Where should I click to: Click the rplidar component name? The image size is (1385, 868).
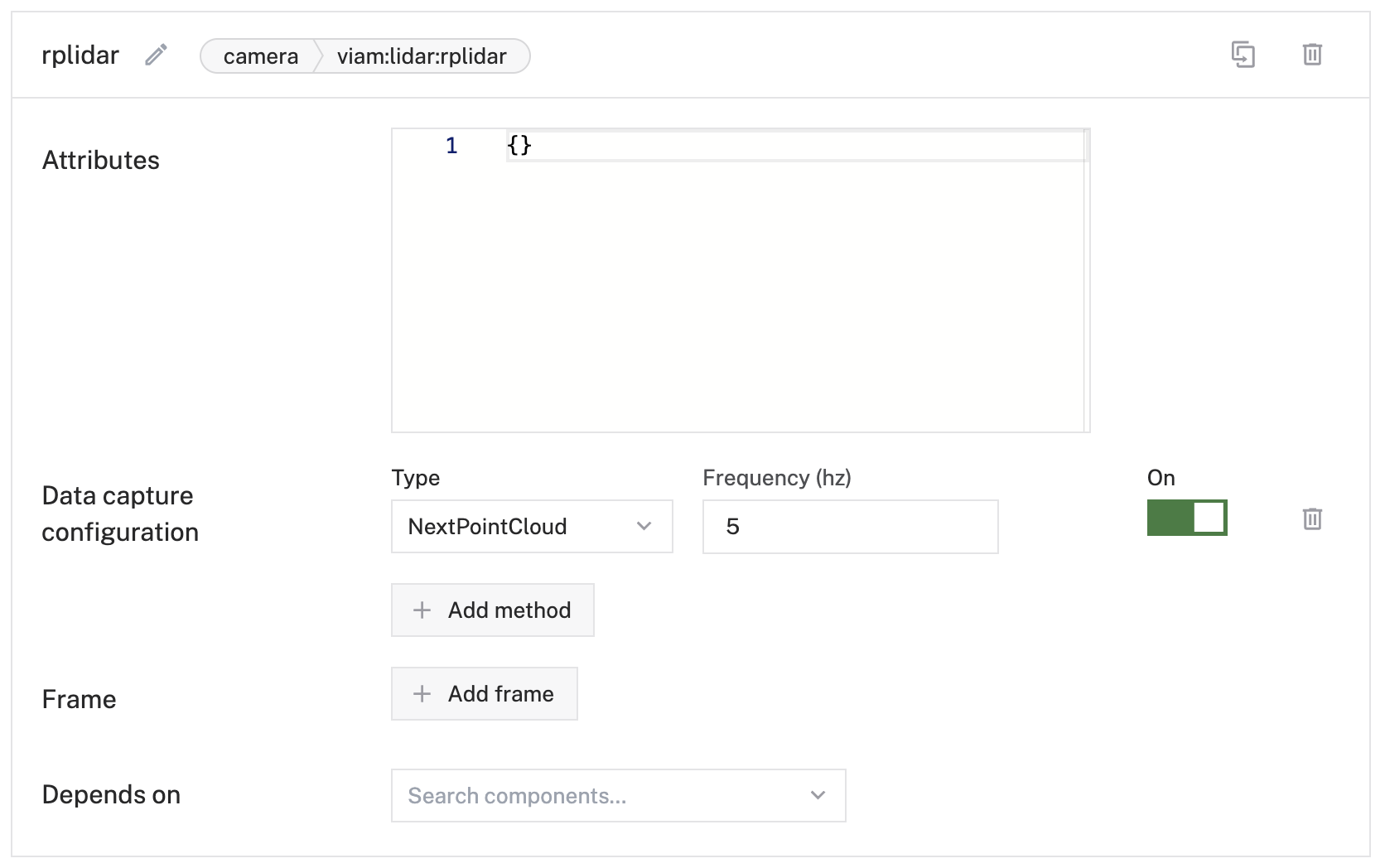coord(80,55)
